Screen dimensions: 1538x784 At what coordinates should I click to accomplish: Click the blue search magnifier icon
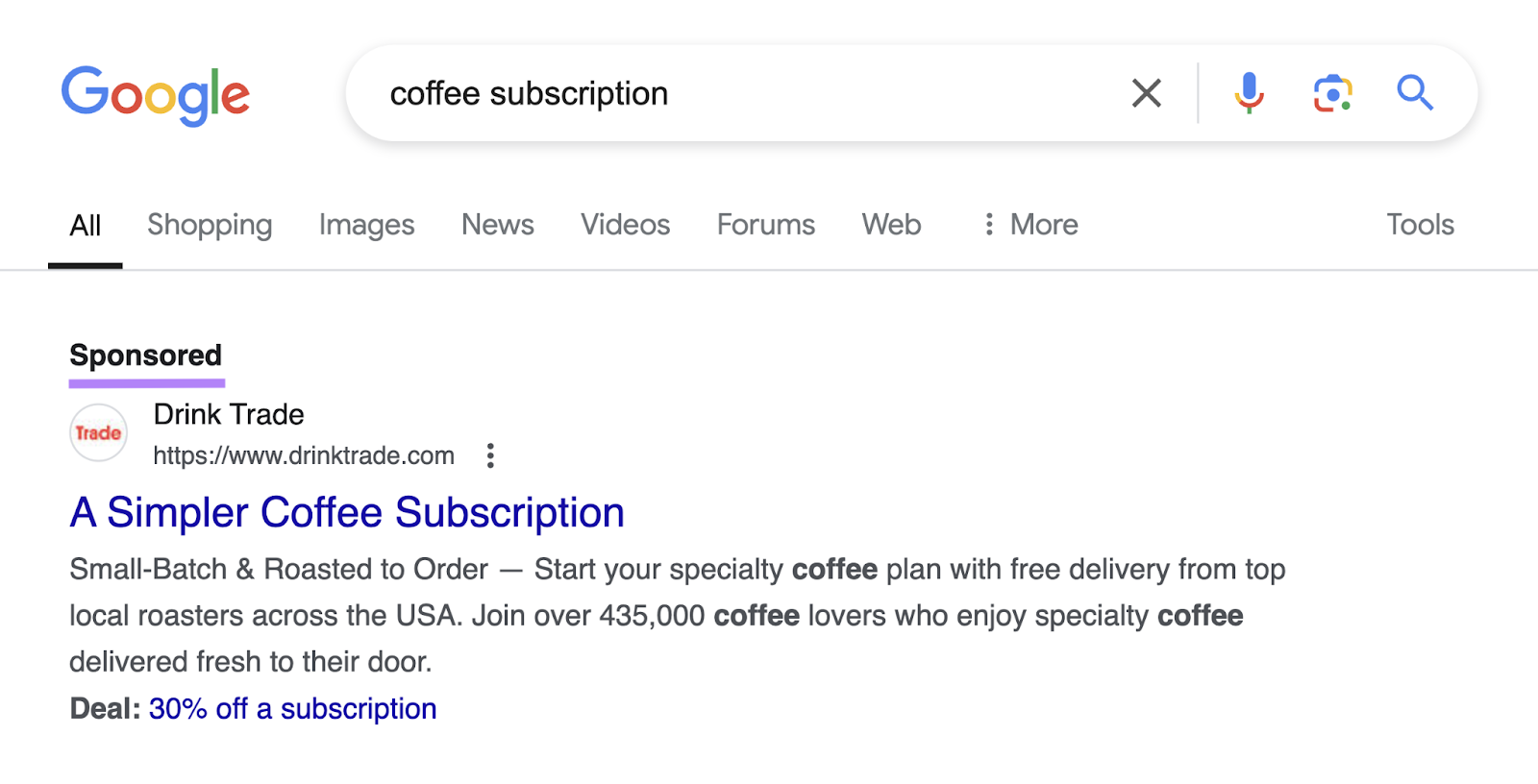coord(1415,93)
